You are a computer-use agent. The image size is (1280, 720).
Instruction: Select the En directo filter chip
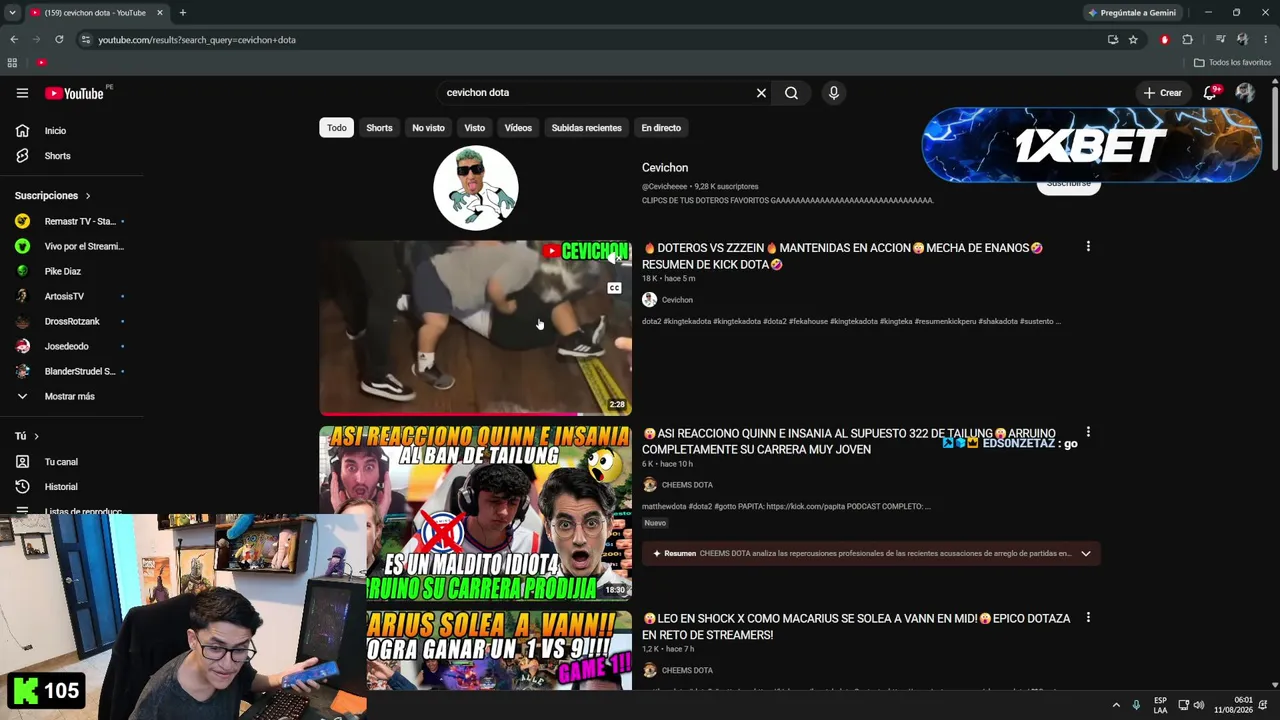coord(661,128)
